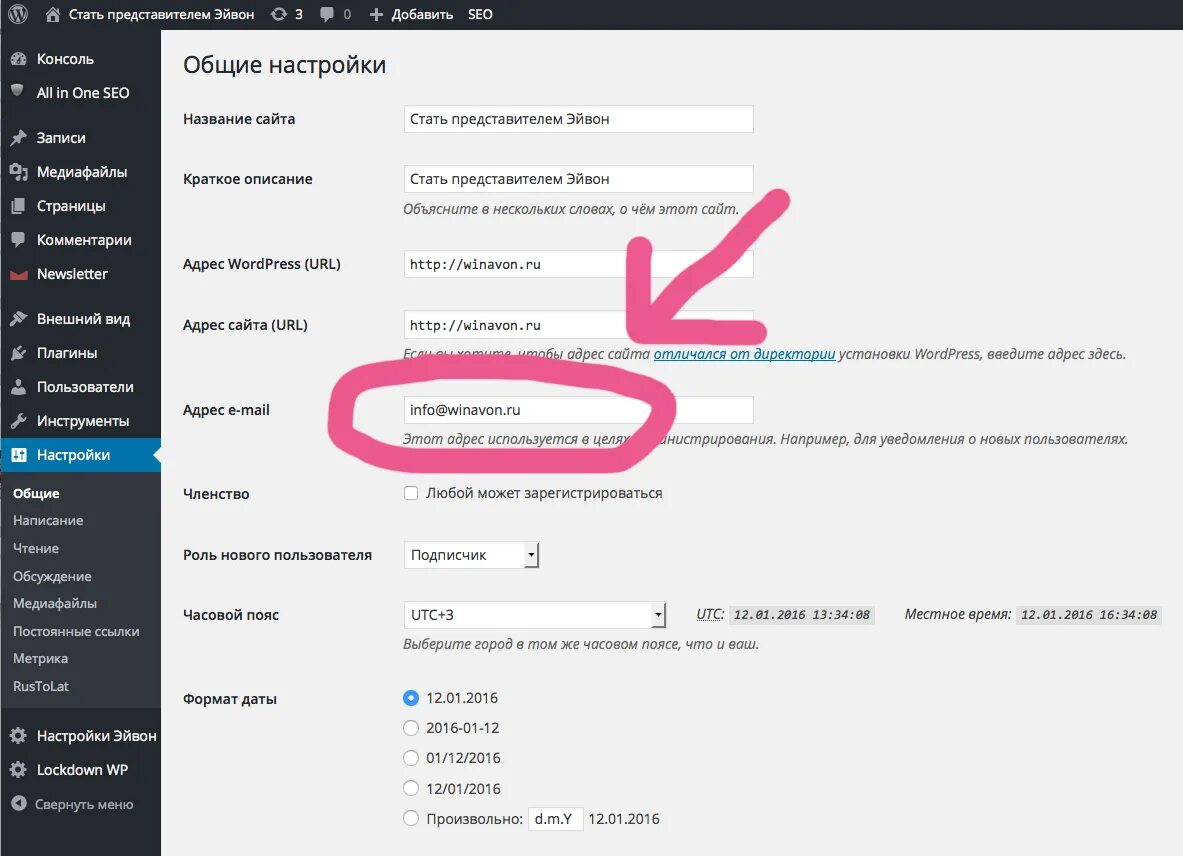
Task: Open Пользователи menu item
Action: pos(85,387)
